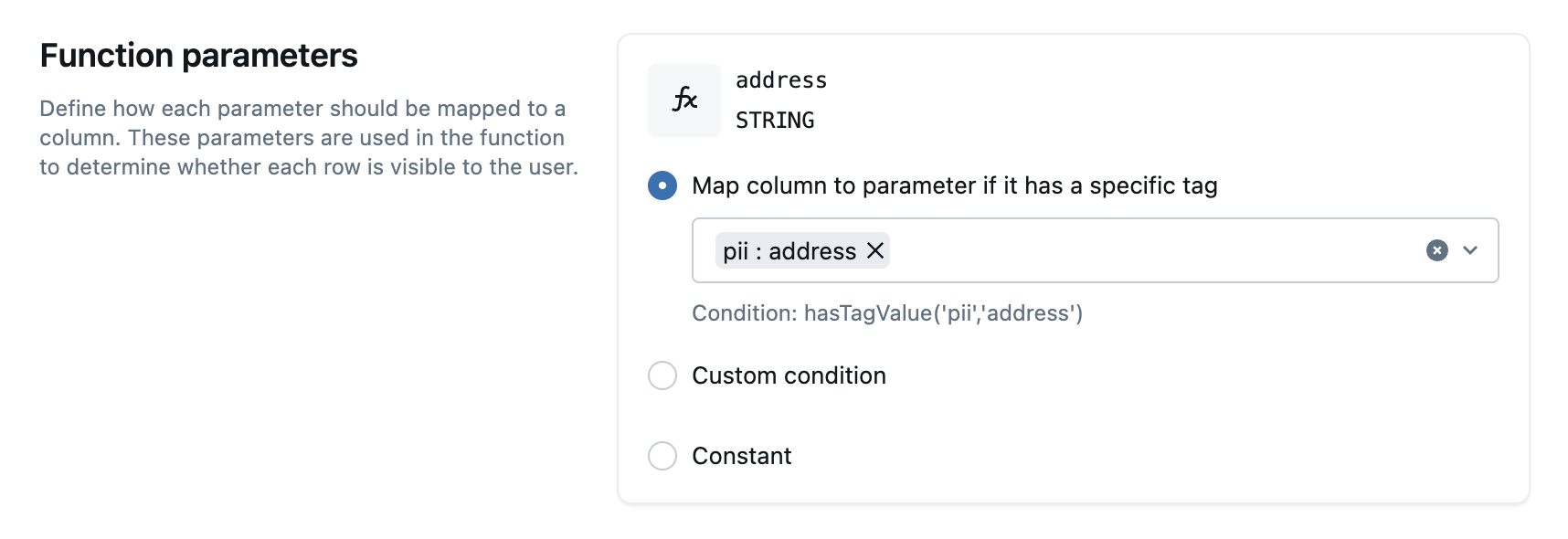Select the Constant radio button
The width and height of the screenshot is (1568, 539).
click(662, 456)
